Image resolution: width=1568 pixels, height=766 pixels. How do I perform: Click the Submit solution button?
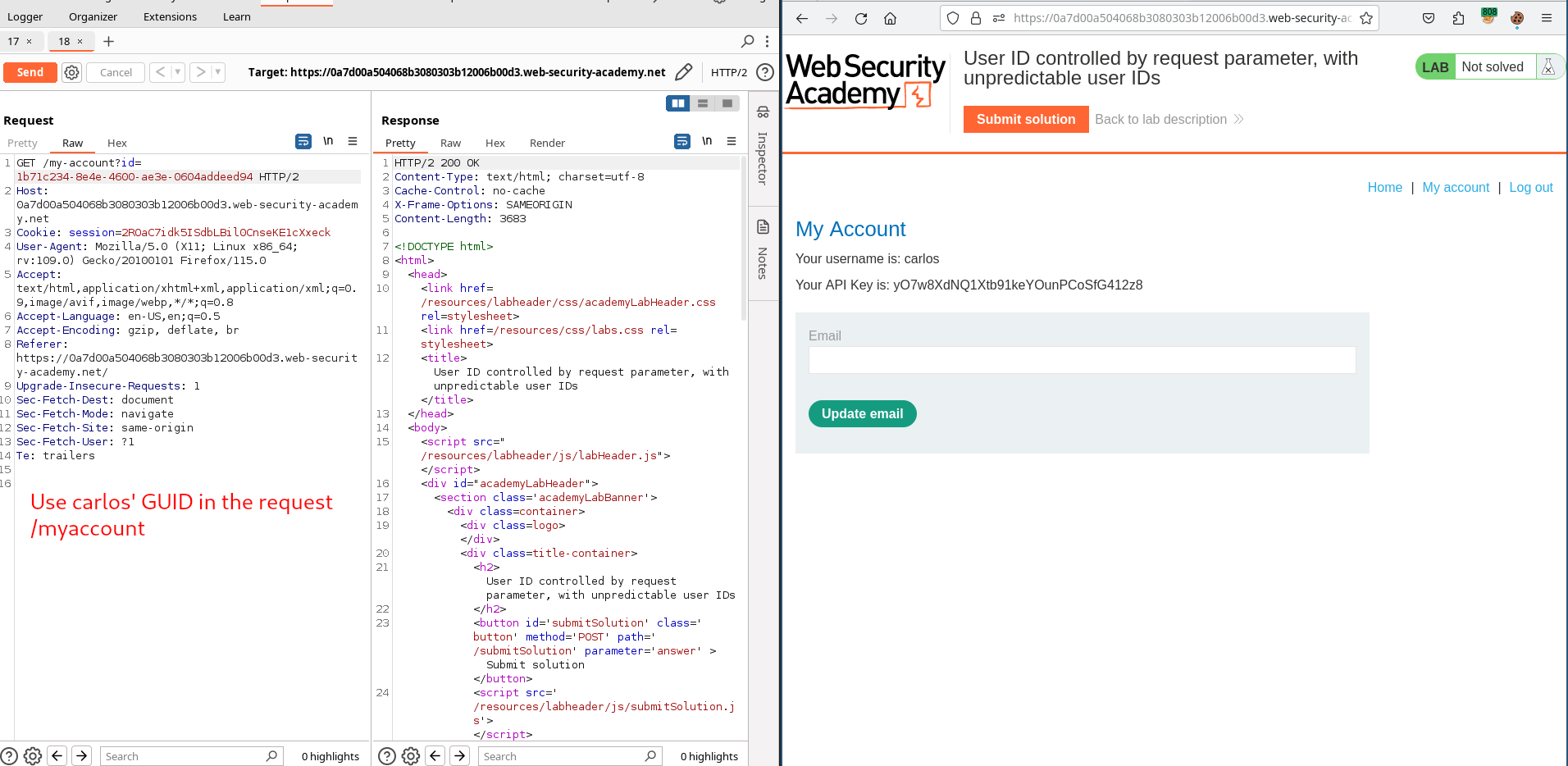tap(1026, 119)
